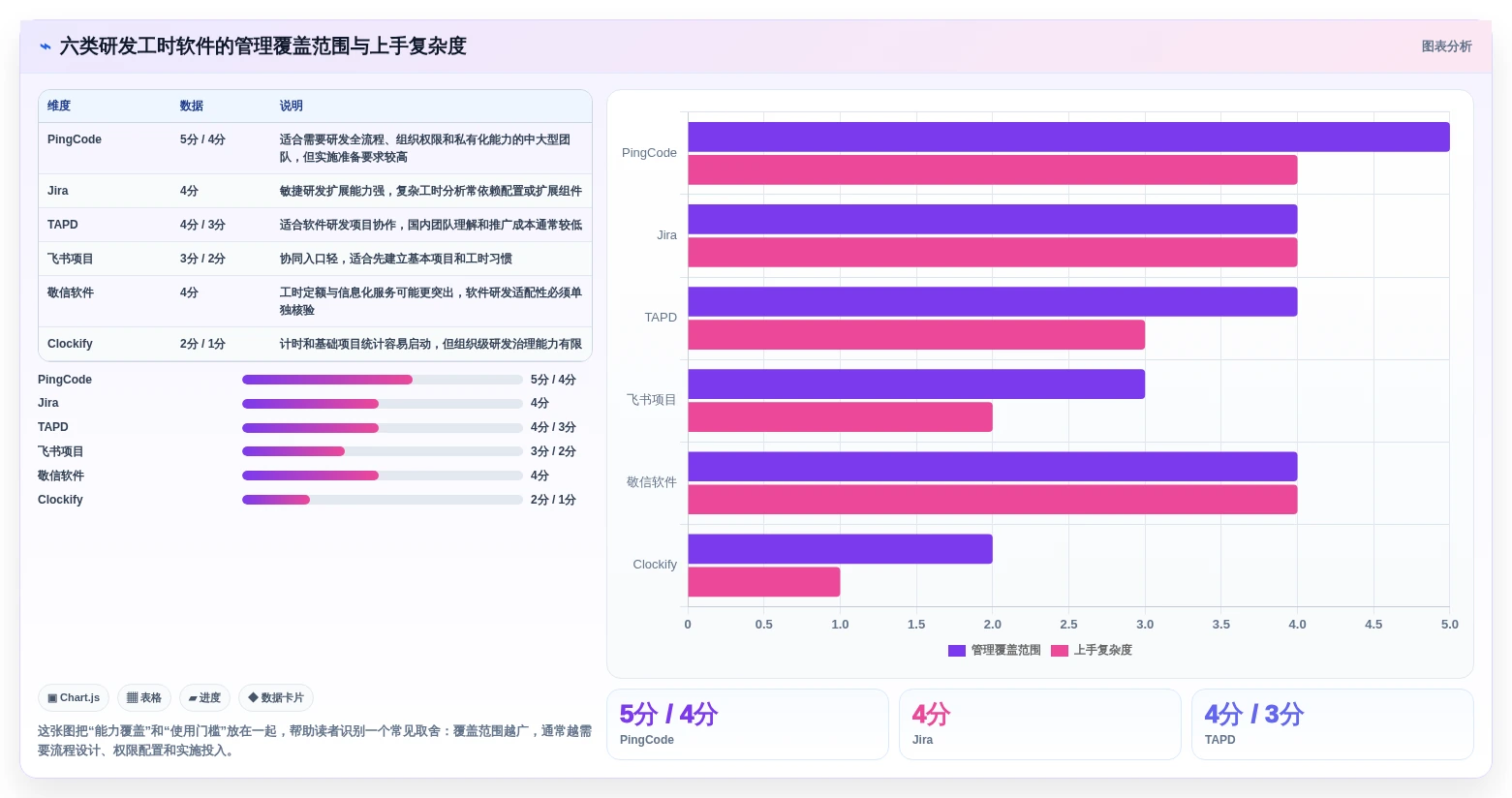Image resolution: width=1512 pixels, height=798 pixels.
Task: Click the Clockify pink chart bar
Action: (x=764, y=581)
